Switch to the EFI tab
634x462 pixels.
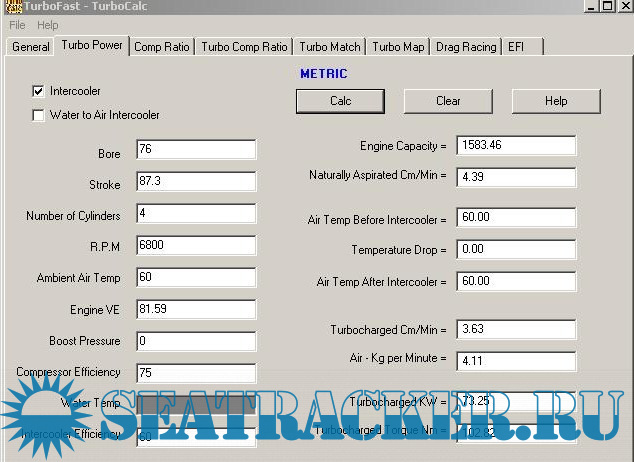click(x=516, y=47)
